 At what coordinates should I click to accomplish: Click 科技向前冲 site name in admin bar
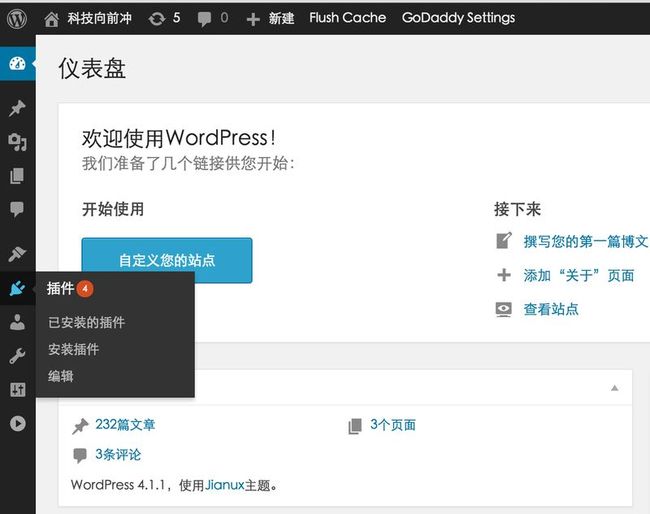pyautogui.click(x=99, y=18)
